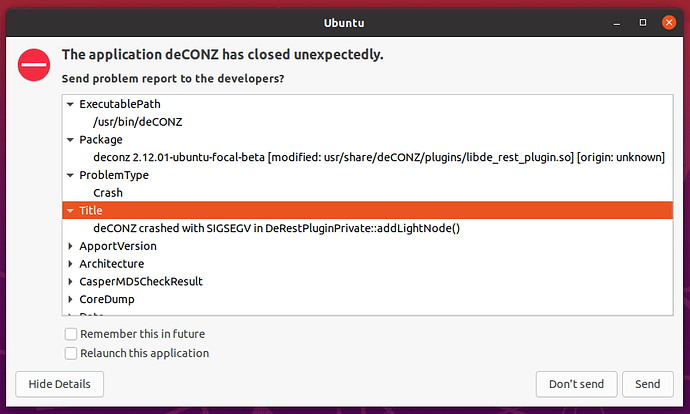This screenshot has height=414, width=690.
Task: Enable Remember this in future
Action: [x=71, y=334]
